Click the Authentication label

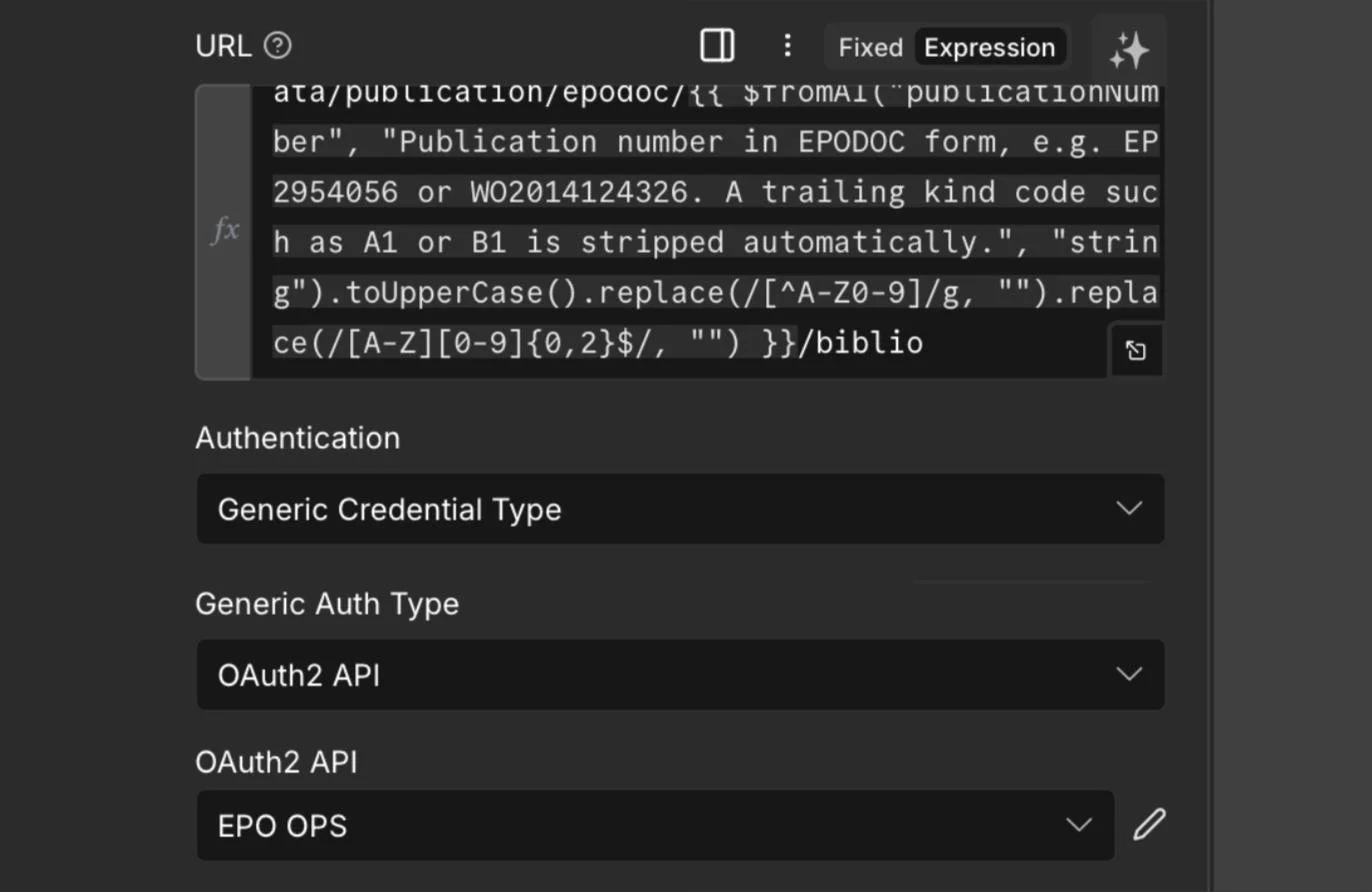298,438
